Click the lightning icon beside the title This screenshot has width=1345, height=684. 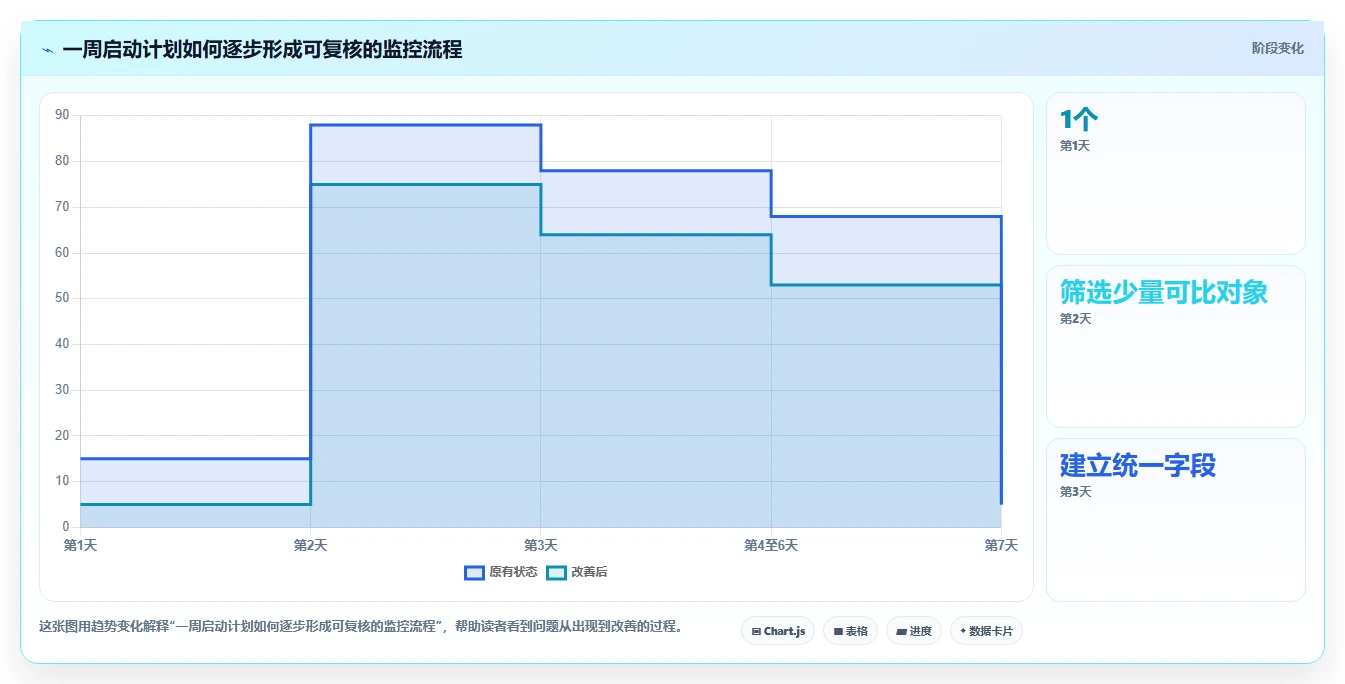point(47,50)
